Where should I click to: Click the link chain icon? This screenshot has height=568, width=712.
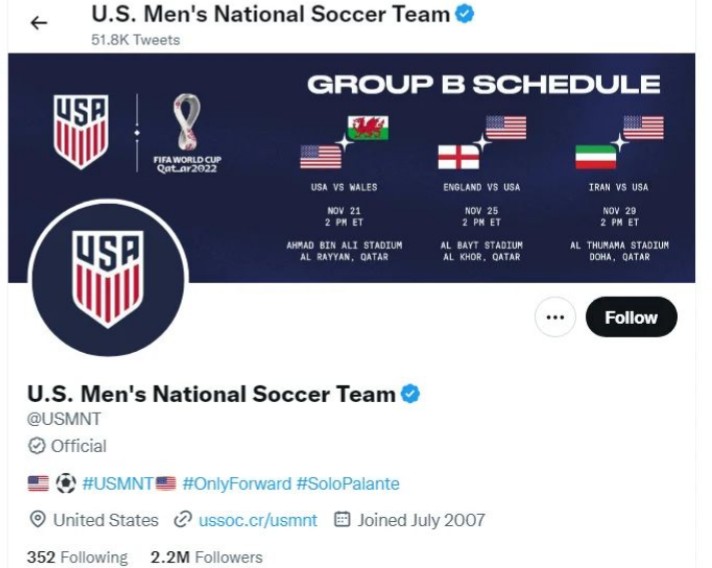coord(183,519)
